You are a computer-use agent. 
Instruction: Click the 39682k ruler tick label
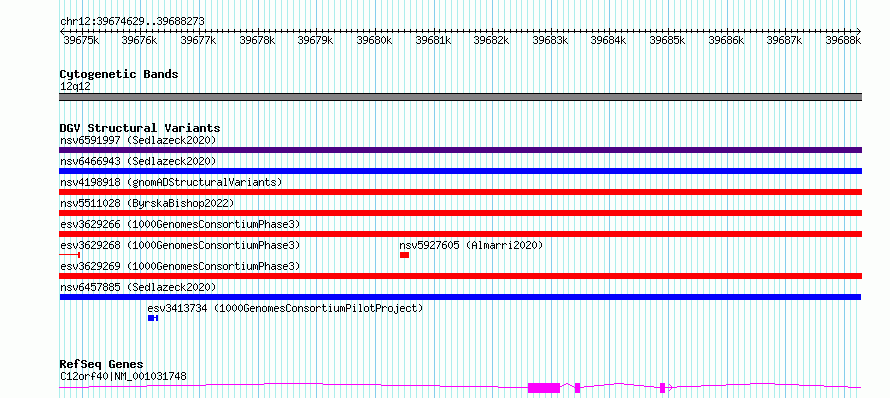(x=492, y=40)
